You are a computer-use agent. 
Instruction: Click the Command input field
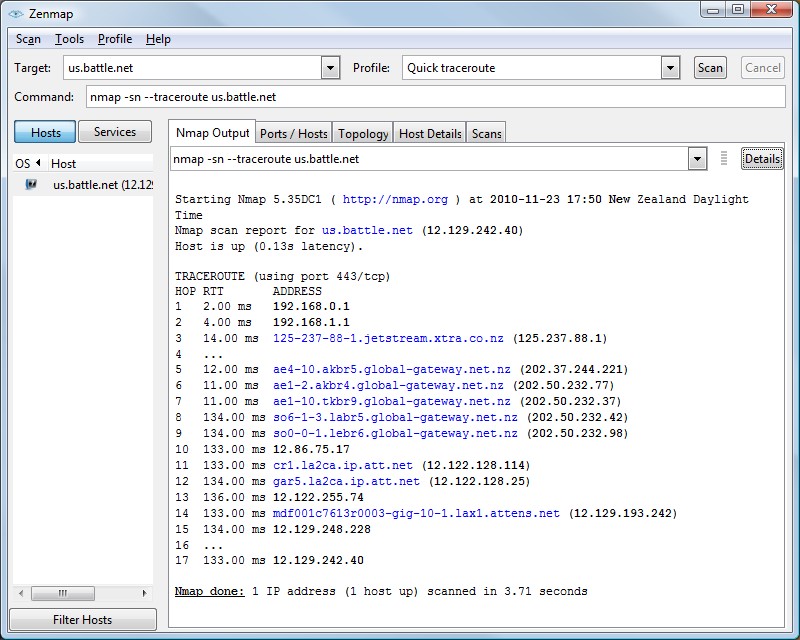(436, 97)
